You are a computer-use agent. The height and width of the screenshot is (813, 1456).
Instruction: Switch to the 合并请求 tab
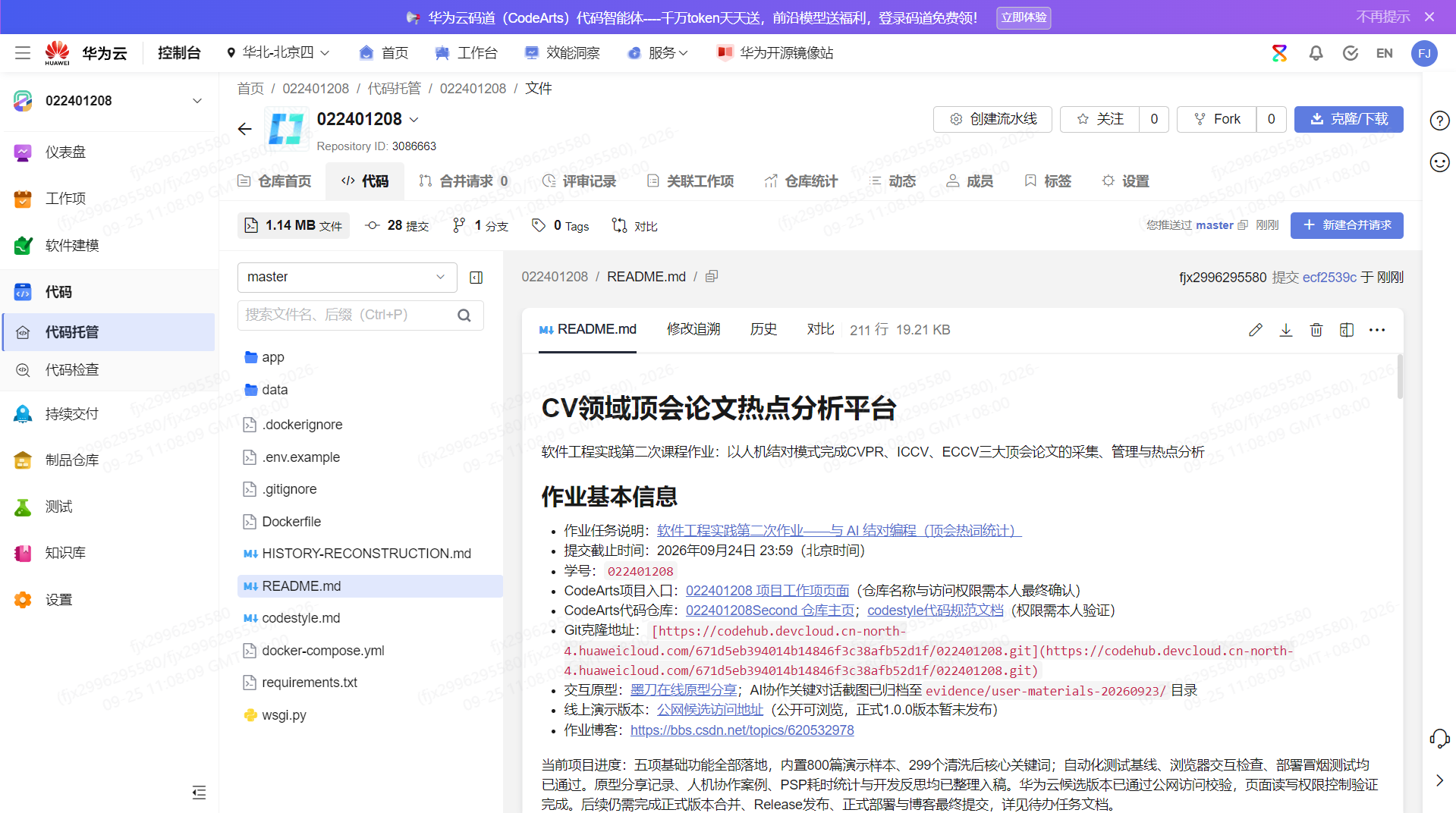tap(464, 181)
